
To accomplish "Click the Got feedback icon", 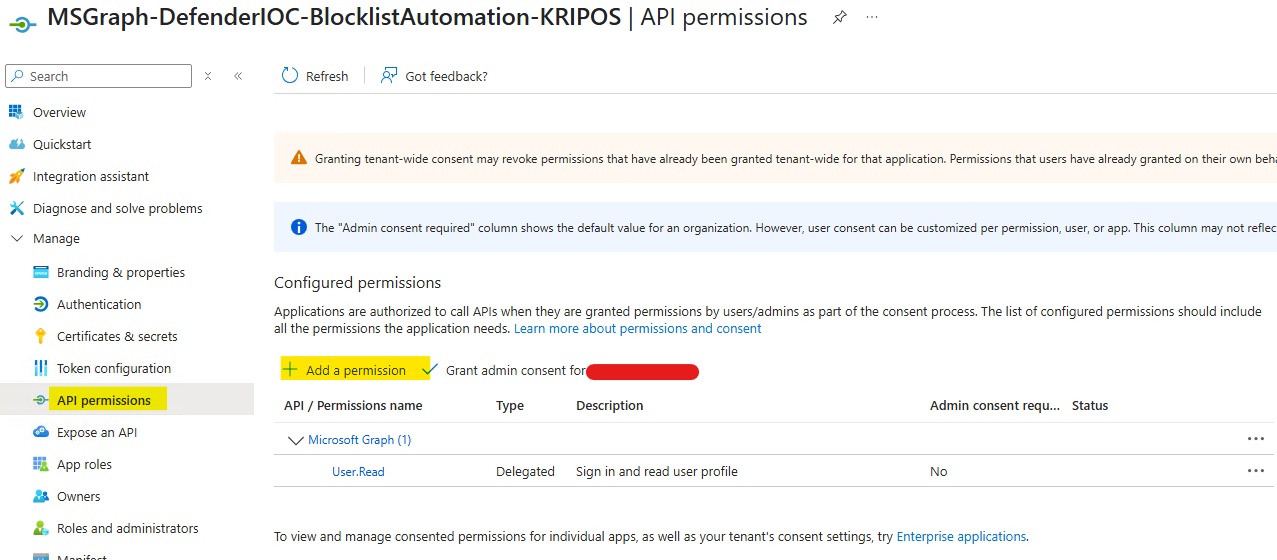I will (x=389, y=76).
